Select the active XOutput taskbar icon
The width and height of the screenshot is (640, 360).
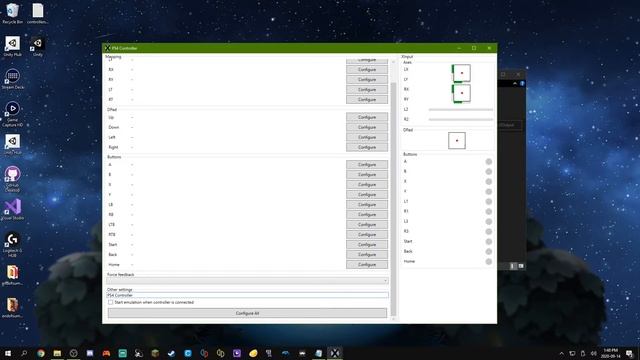point(335,353)
